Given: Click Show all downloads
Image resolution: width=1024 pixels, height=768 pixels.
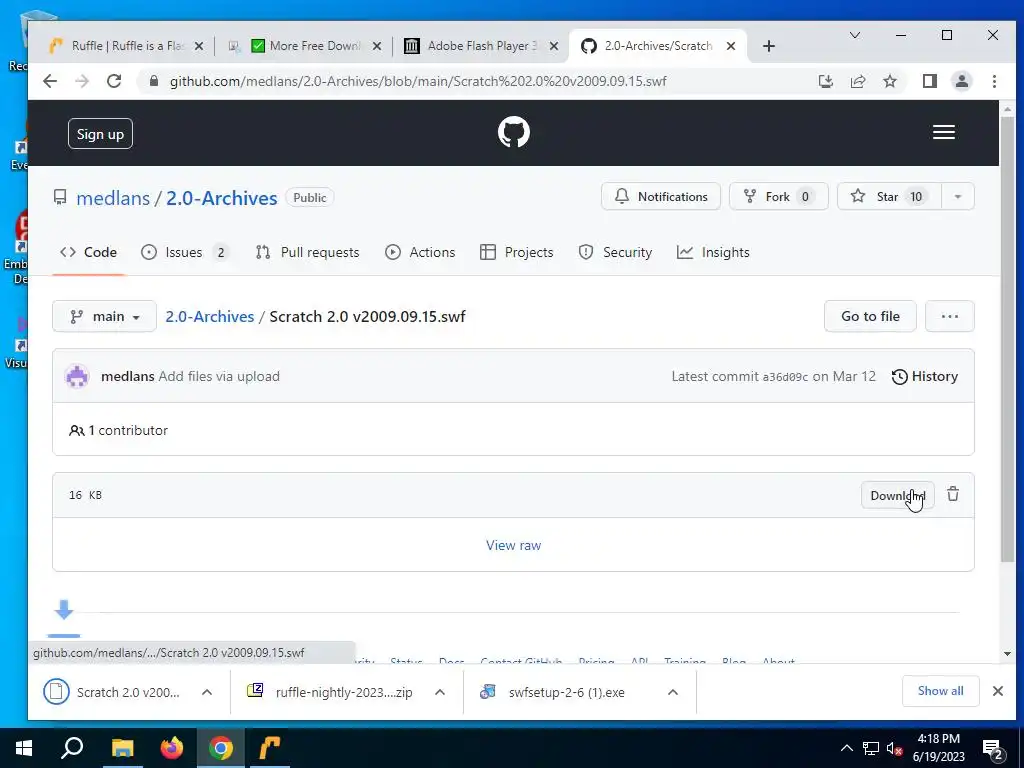Looking at the screenshot, I should (940, 691).
